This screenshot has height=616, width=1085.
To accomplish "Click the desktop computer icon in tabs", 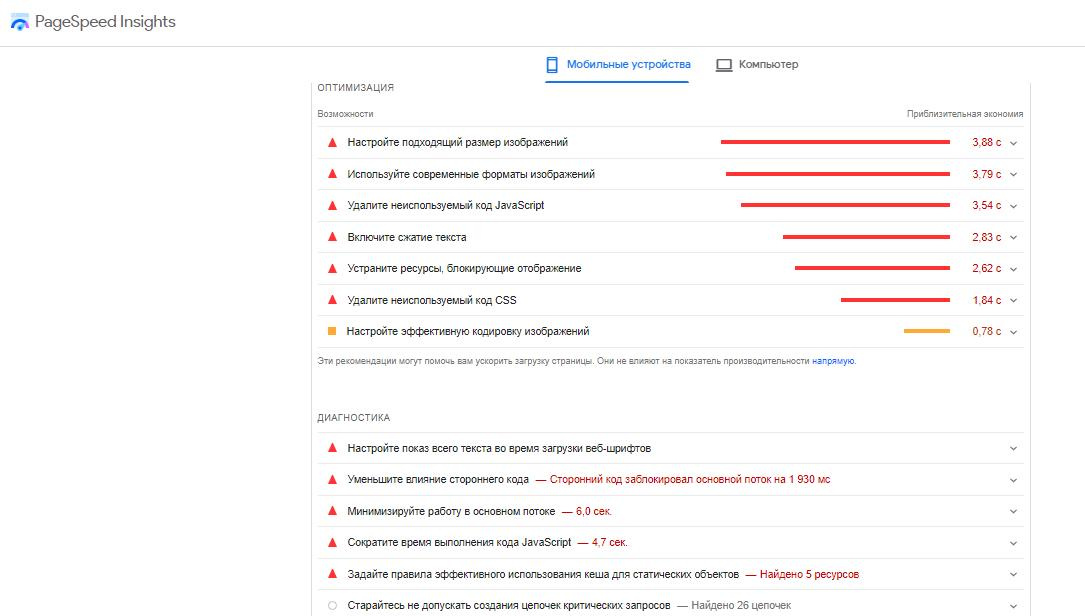I will [x=724, y=64].
